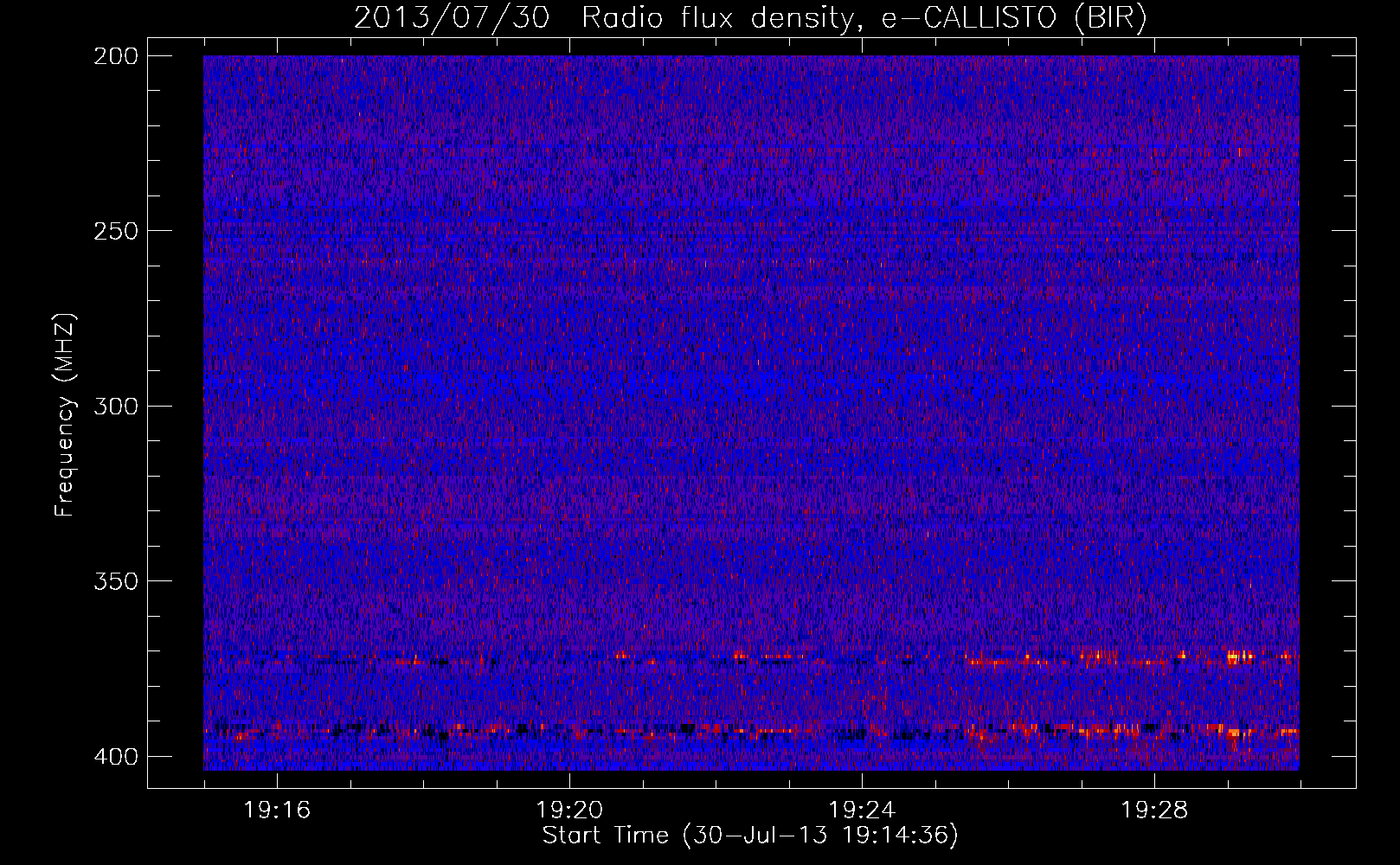1400x865 pixels.
Task: Click the 300 frequency tick label
Action: pyautogui.click(x=116, y=407)
